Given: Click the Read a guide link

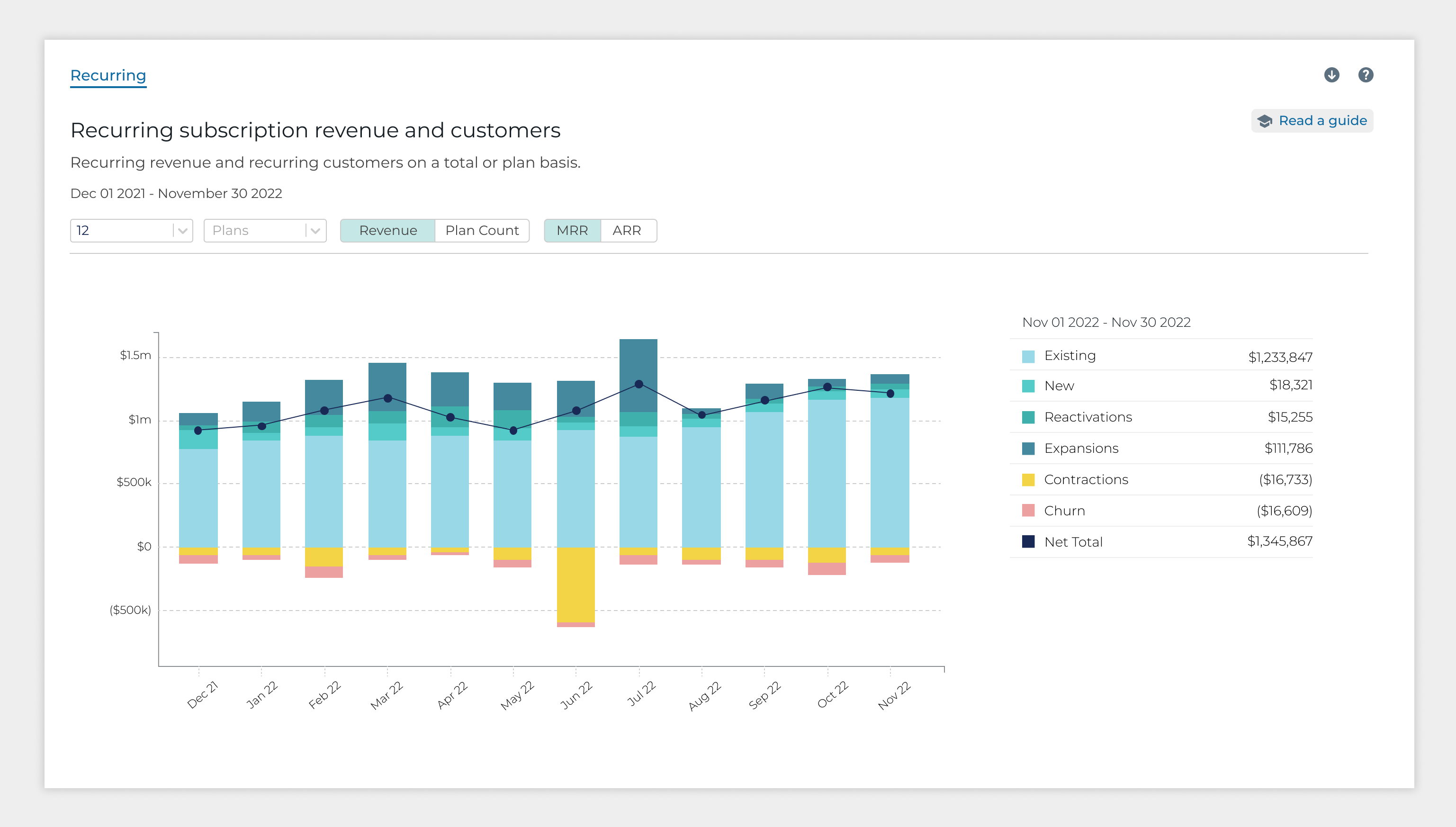Looking at the screenshot, I should [x=1322, y=121].
